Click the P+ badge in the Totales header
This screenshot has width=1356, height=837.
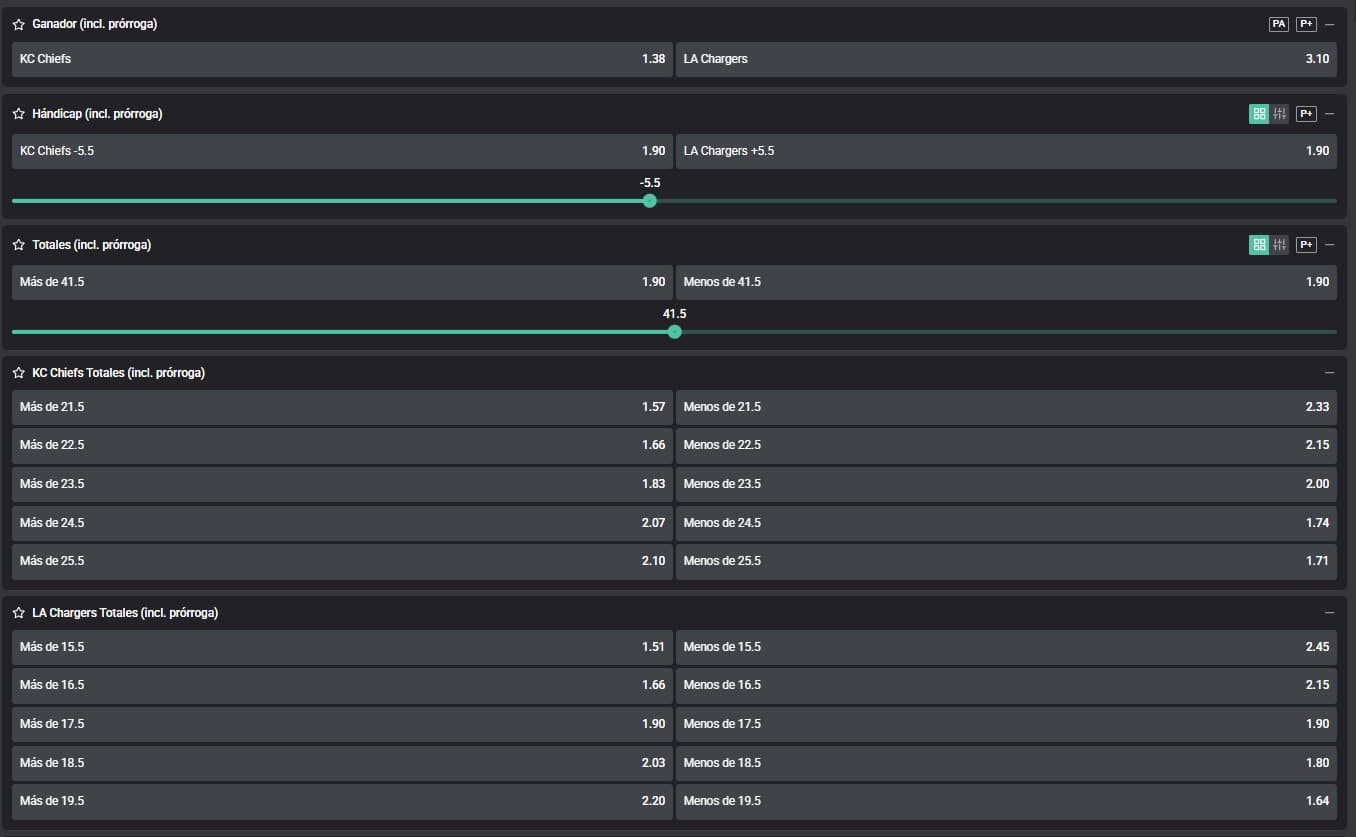coord(1306,245)
